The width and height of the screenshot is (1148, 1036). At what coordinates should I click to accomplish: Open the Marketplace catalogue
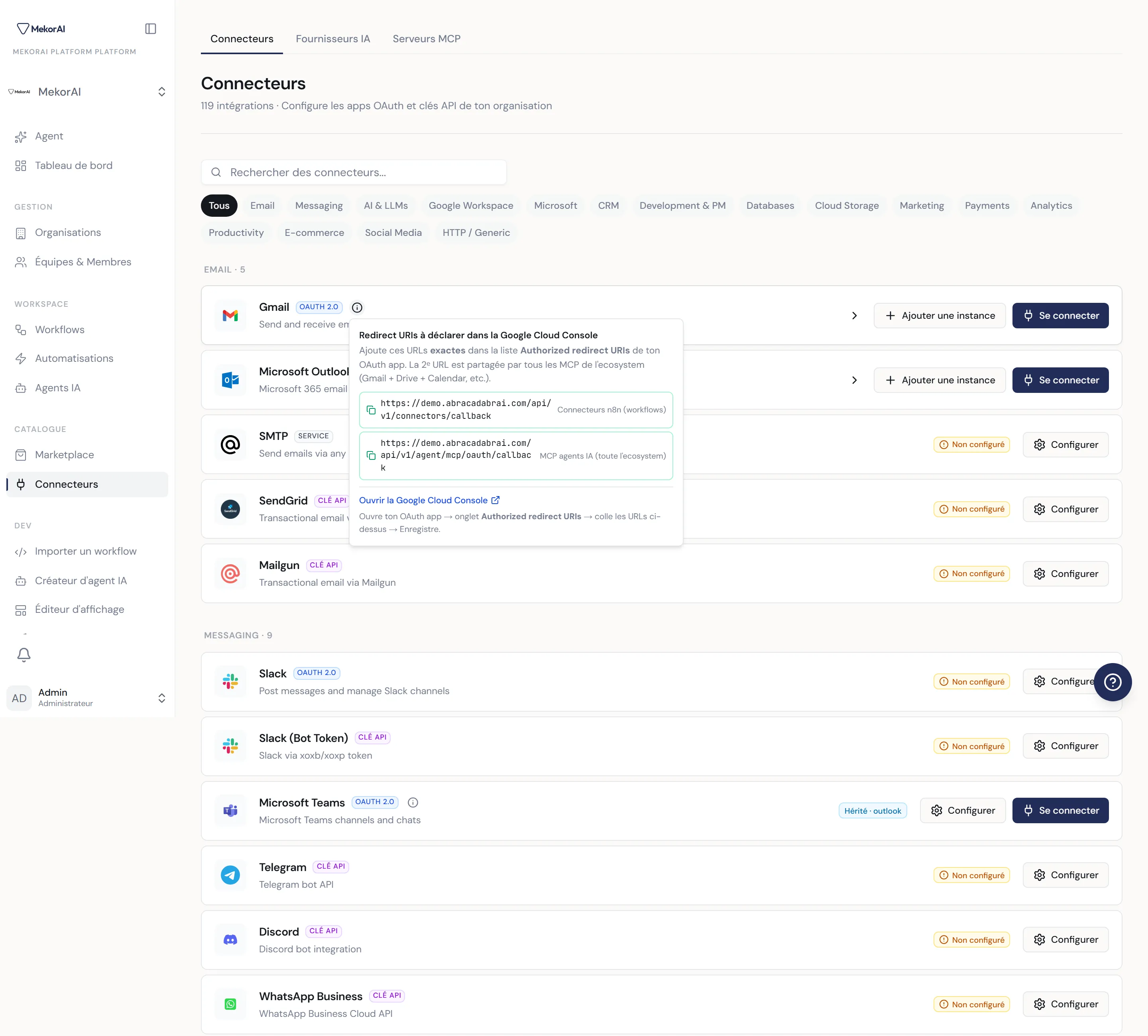(87, 455)
